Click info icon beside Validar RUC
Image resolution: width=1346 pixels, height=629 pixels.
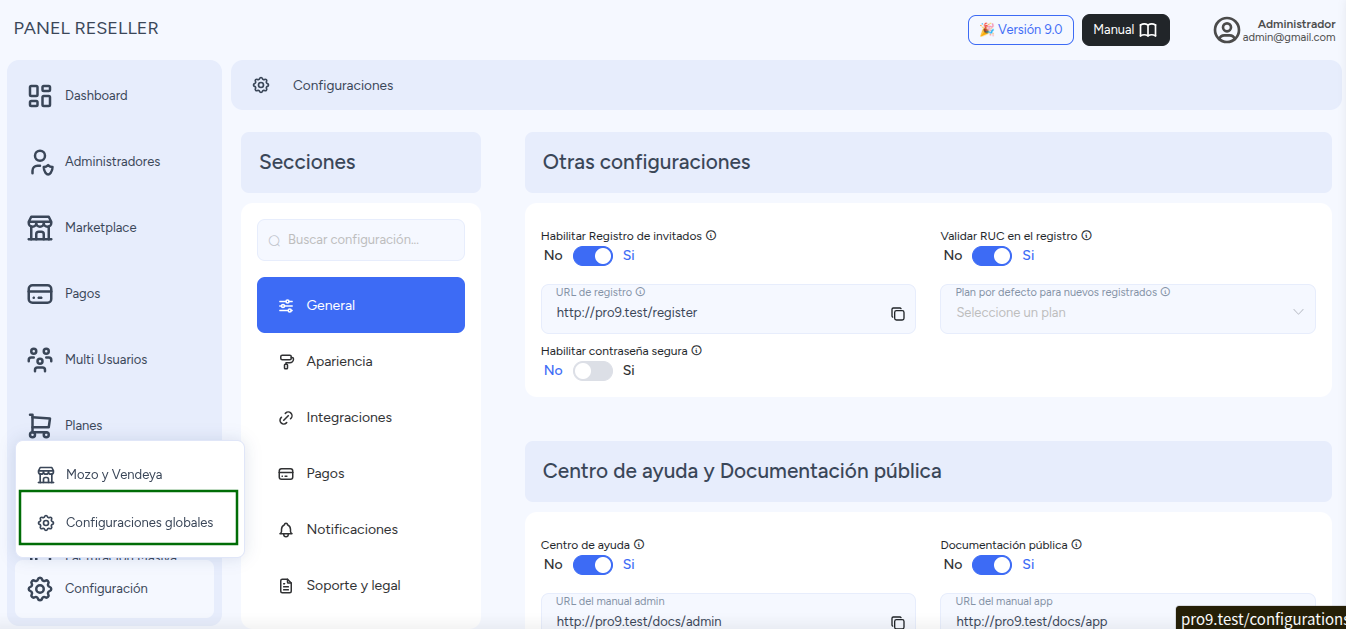click(1086, 236)
